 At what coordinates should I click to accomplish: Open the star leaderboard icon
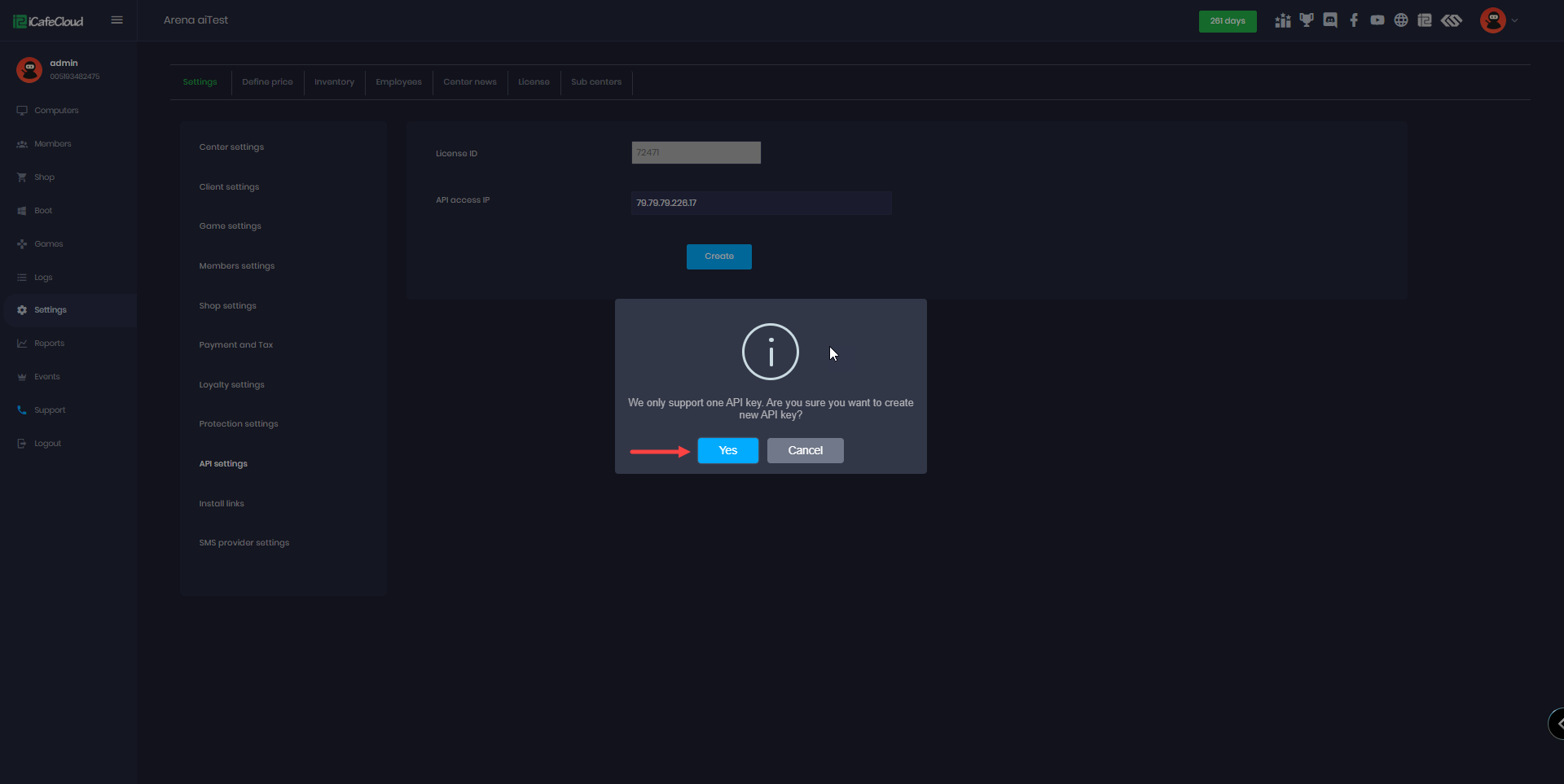click(1283, 20)
